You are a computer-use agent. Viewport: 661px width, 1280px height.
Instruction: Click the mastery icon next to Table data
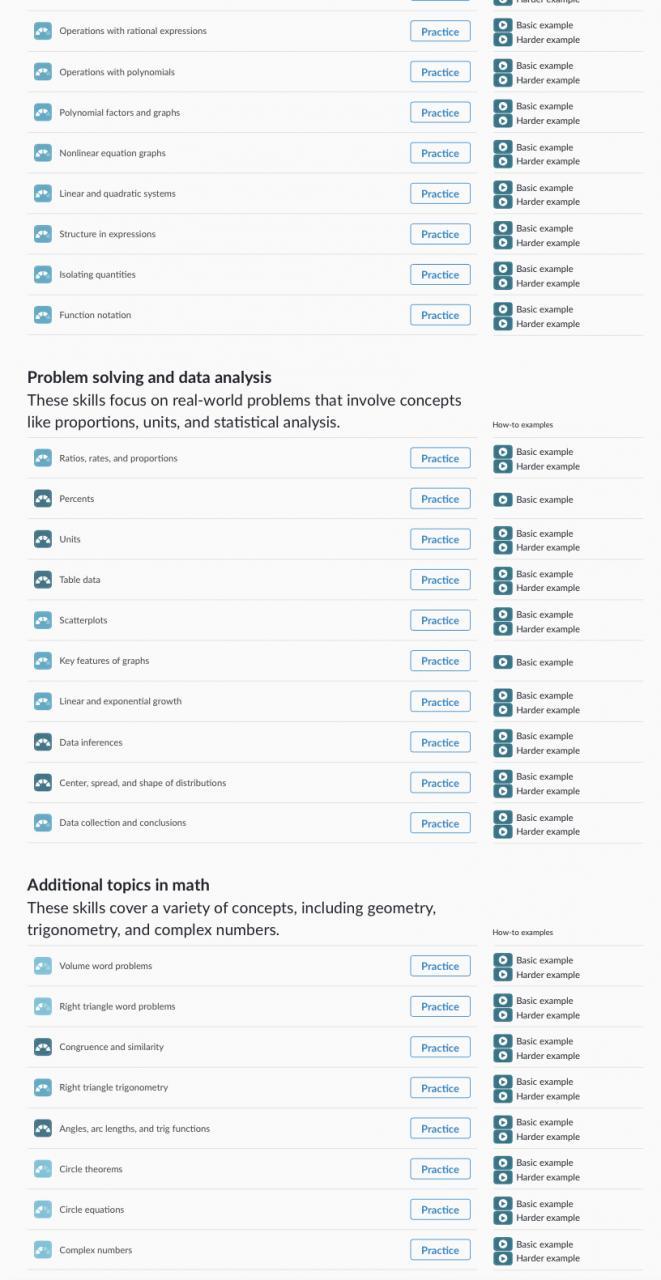(x=42, y=580)
